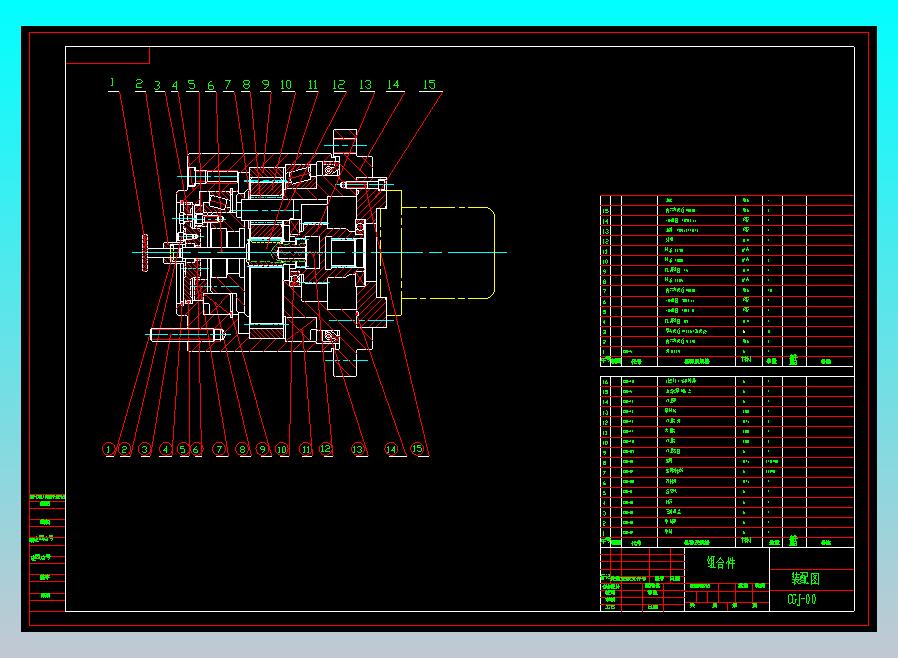This screenshot has height=658, width=898.
Task: Select top callout number 15
Action: (x=430, y=85)
